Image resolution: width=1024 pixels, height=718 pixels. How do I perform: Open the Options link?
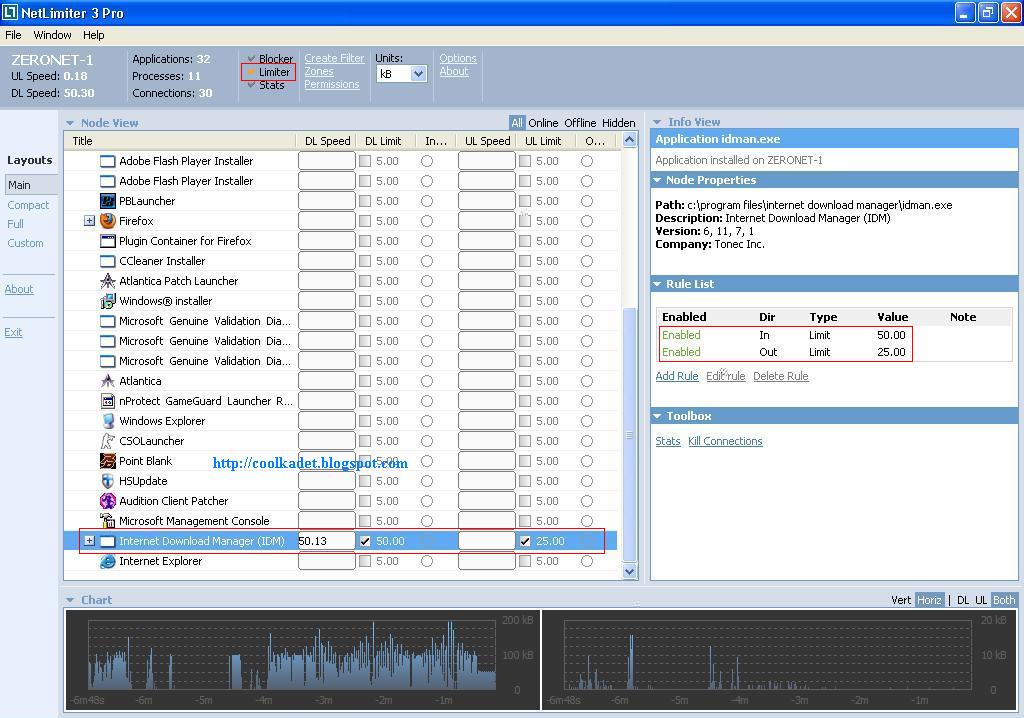(458, 58)
